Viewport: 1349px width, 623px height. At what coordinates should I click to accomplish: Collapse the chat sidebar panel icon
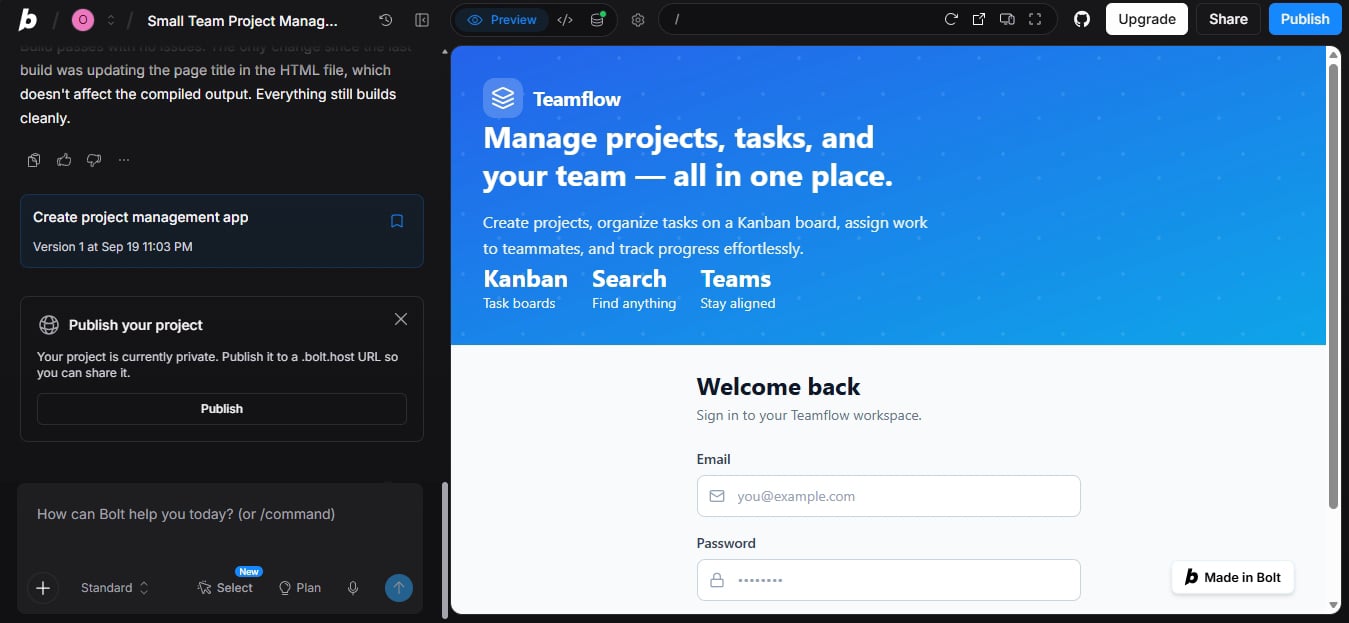click(422, 20)
